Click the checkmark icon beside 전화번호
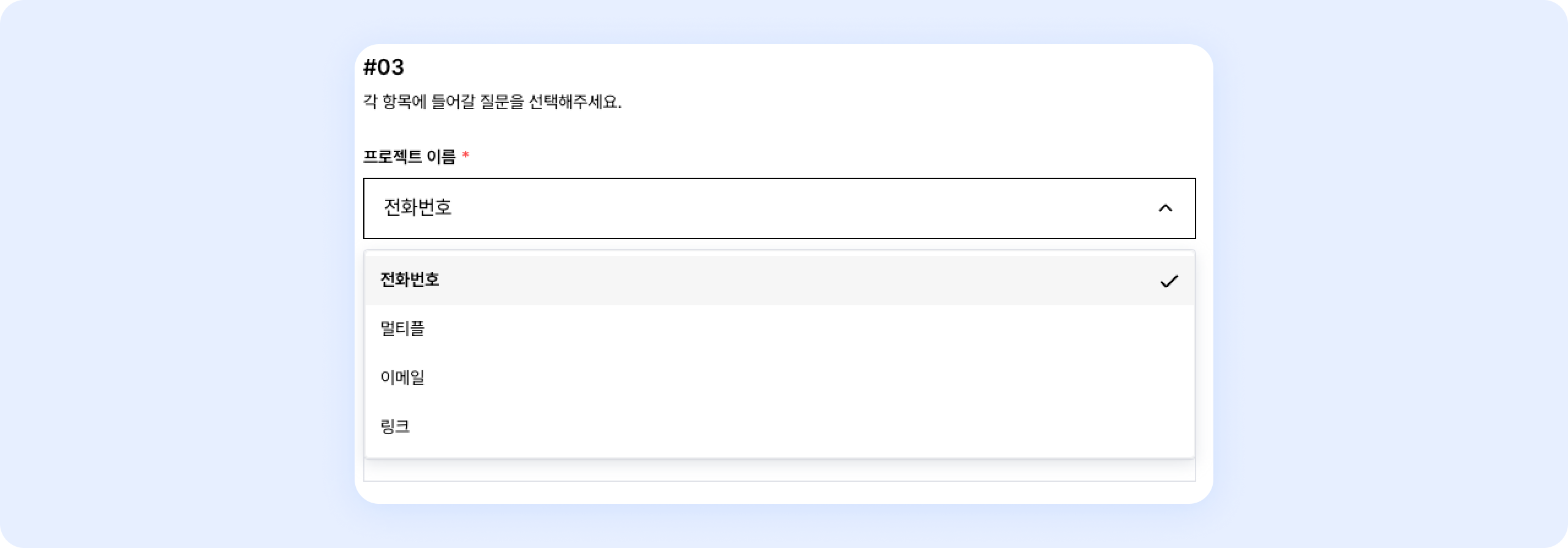This screenshot has height=548, width=1568. point(1169,281)
